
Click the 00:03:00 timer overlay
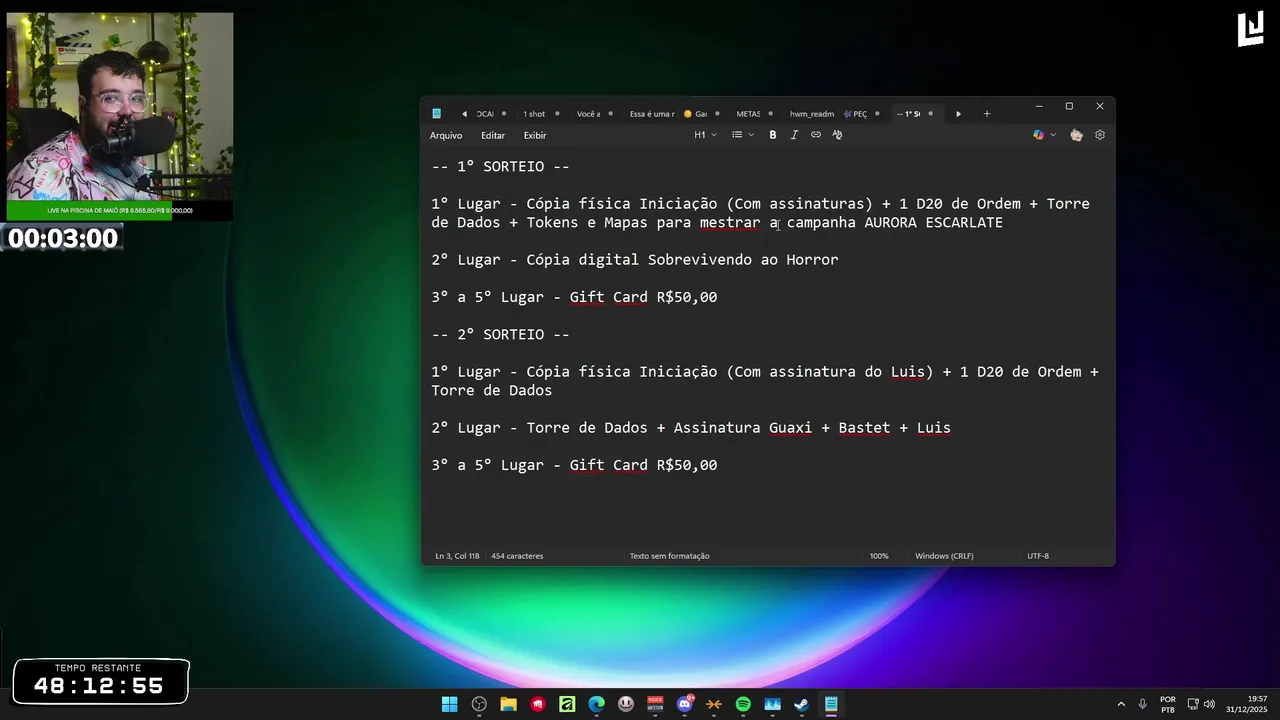[x=63, y=238]
